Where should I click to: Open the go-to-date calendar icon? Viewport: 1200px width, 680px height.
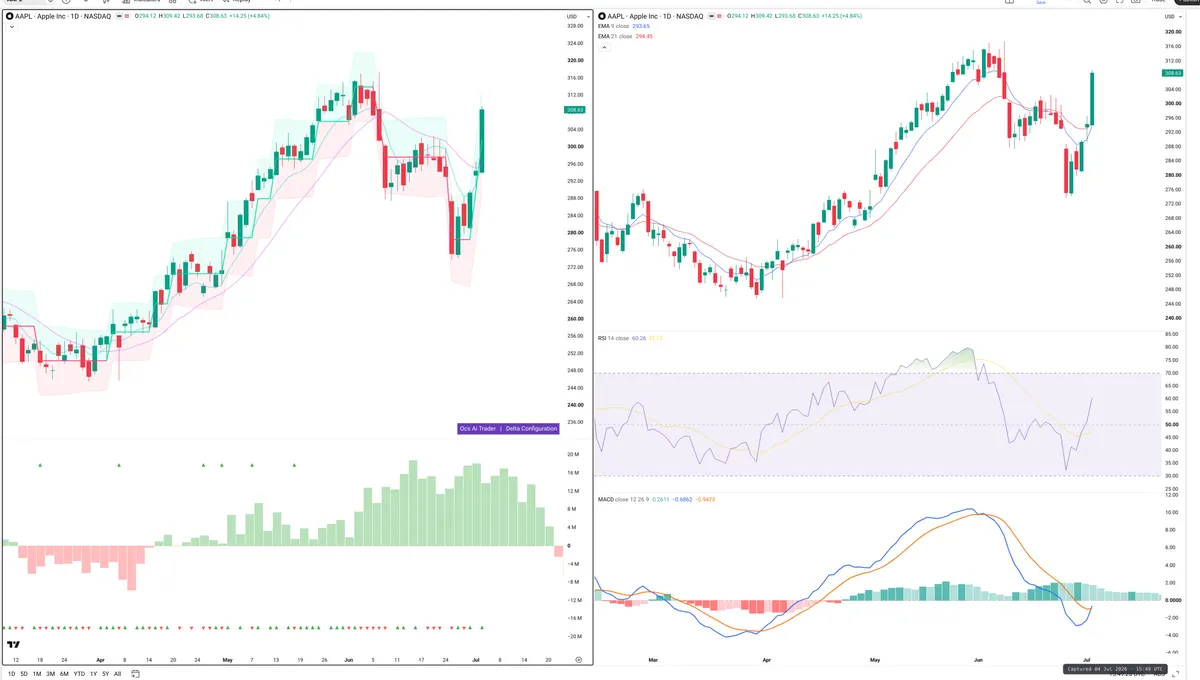tap(135, 674)
